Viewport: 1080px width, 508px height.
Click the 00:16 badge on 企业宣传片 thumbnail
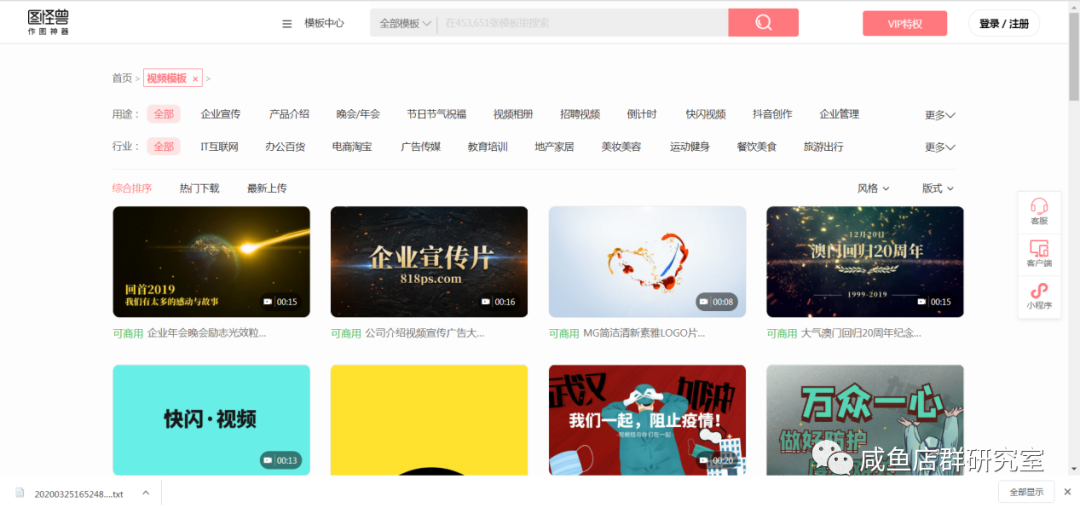497,301
